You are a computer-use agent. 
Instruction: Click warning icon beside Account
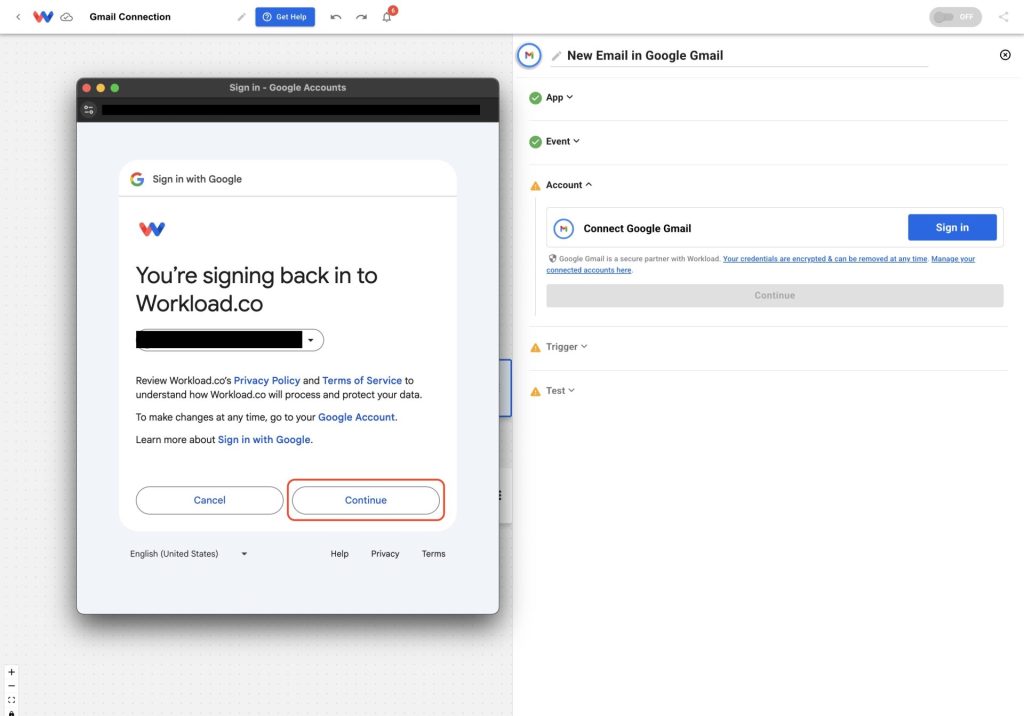click(536, 186)
